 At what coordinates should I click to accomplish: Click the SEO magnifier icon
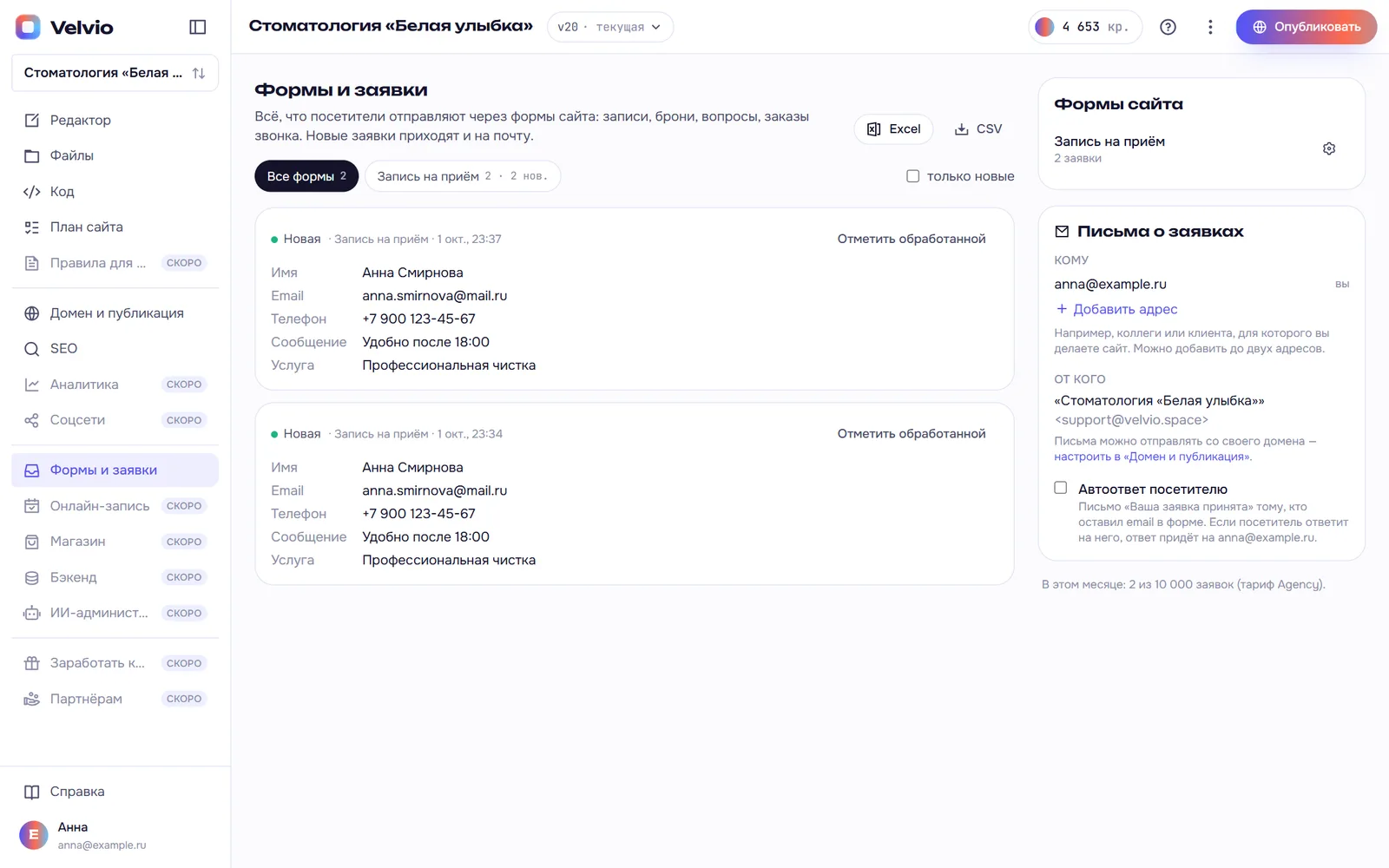(x=32, y=349)
